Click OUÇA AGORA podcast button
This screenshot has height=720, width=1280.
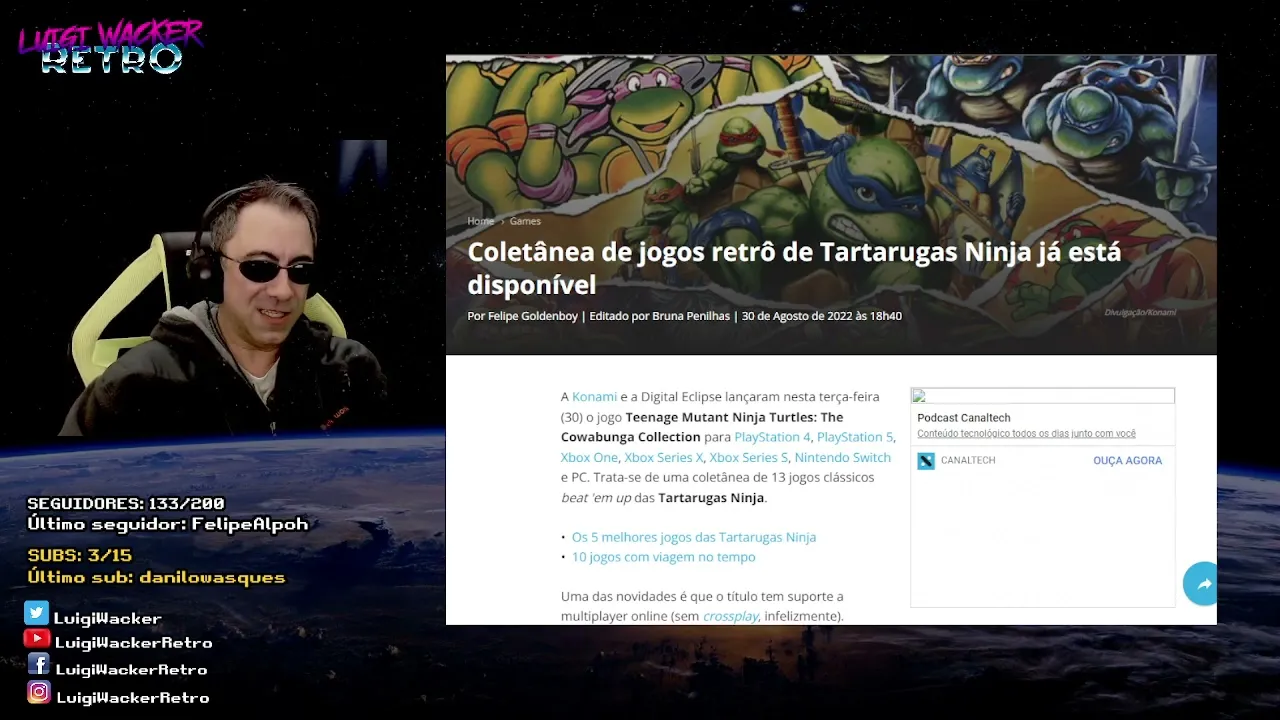pos(1127,461)
